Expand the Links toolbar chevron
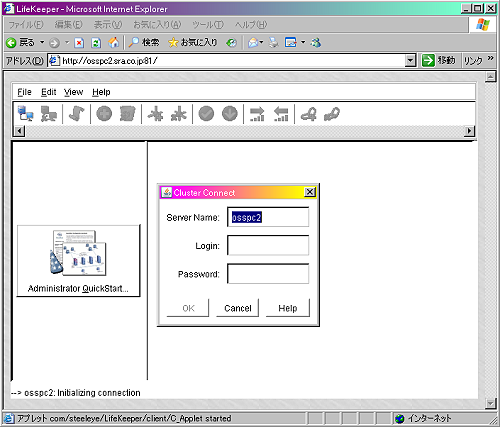This screenshot has height=427, width=500. coord(490,58)
